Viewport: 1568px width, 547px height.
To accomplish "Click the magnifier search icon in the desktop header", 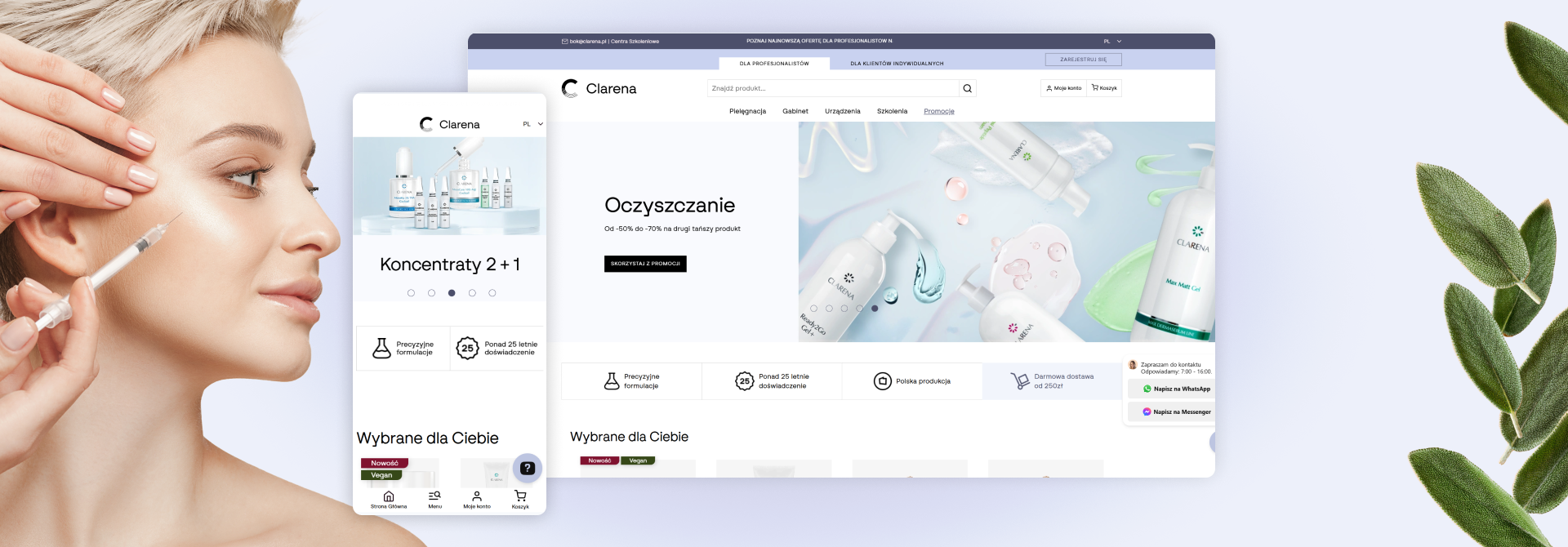I will (967, 88).
